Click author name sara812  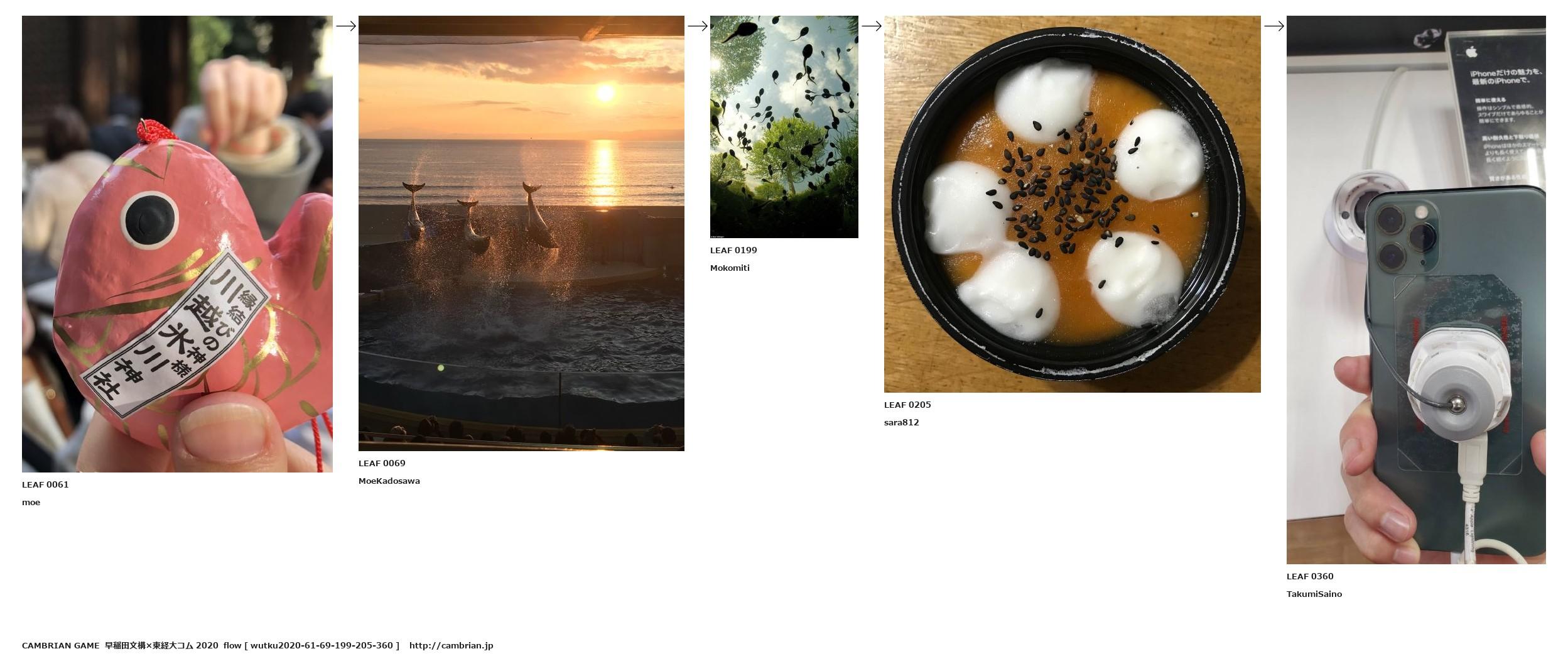point(901,422)
